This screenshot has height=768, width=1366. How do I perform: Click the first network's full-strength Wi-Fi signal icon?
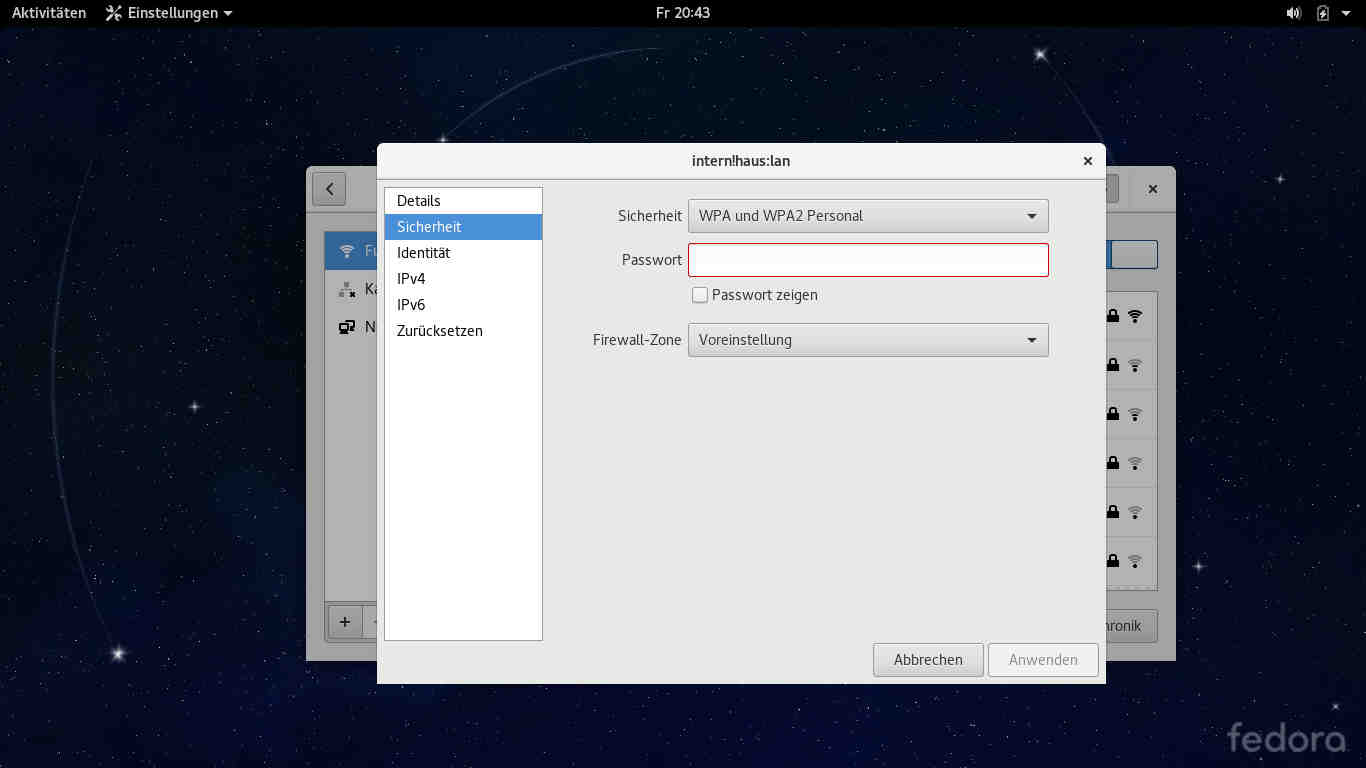1135,316
